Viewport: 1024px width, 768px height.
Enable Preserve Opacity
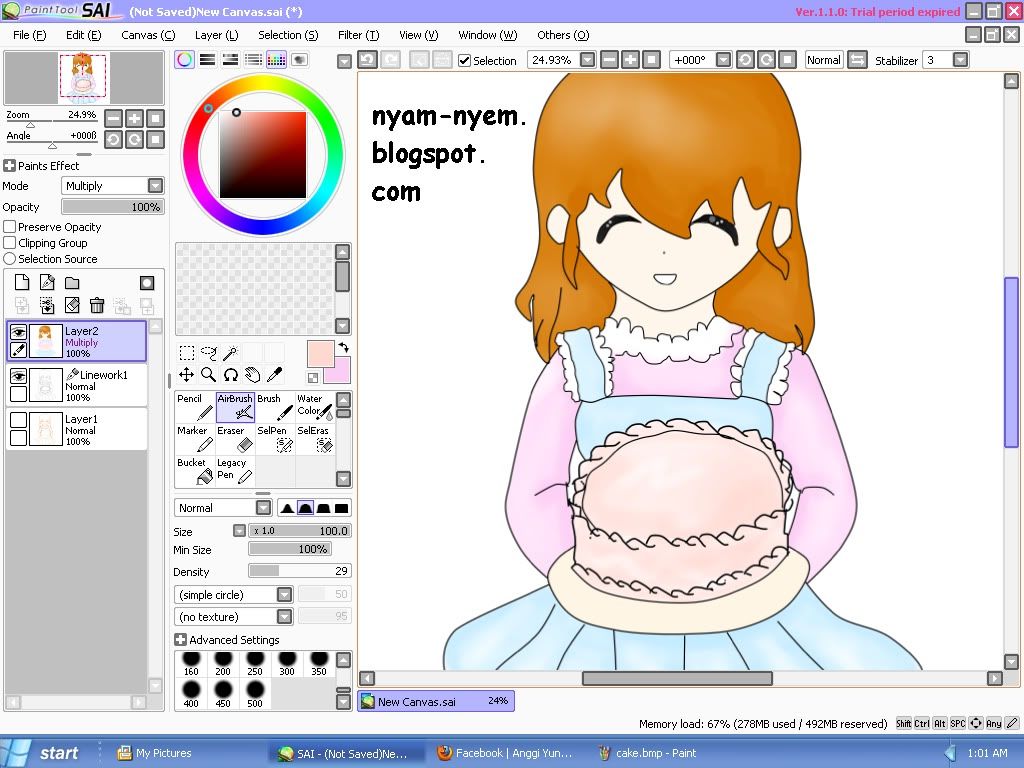click(10, 227)
